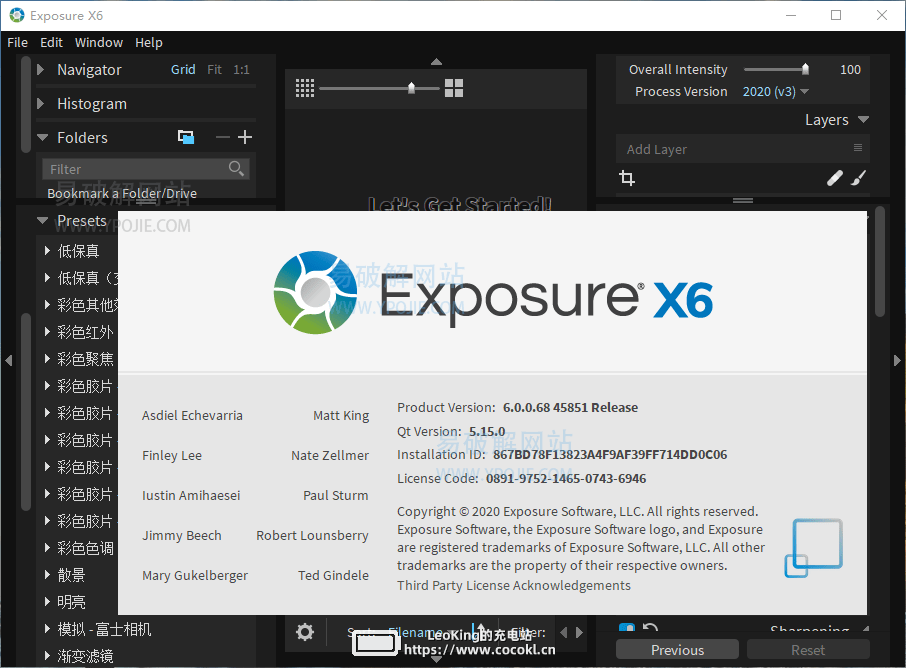Viewport: 906px width, 668px height.
Task: Click the Overall Intensity slider handle
Action: coord(805,69)
